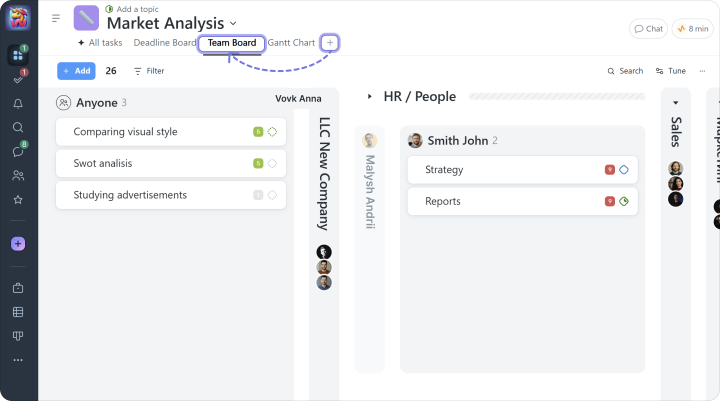Expand the HR / People group arrow
Screen dimensions: 720x401
(369, 97)
